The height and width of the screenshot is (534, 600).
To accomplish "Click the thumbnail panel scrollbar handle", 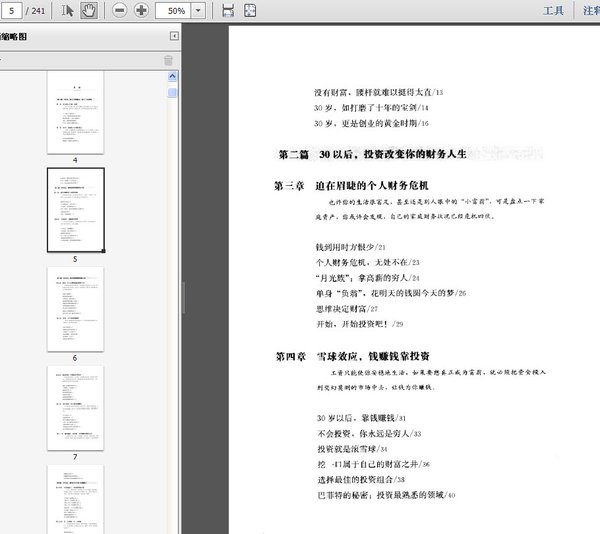I will point(172,93).
